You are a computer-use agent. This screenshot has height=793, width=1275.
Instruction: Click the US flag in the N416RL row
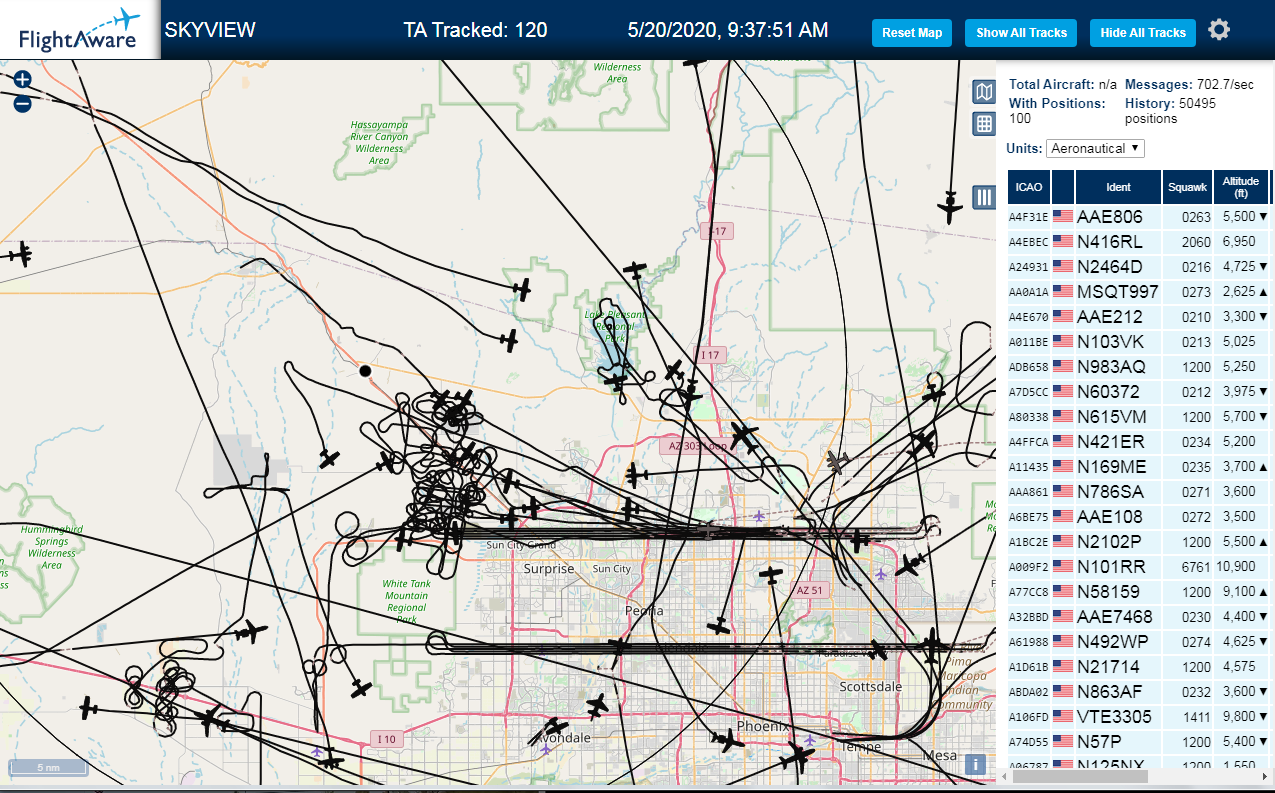click(x=1063, y=242)
